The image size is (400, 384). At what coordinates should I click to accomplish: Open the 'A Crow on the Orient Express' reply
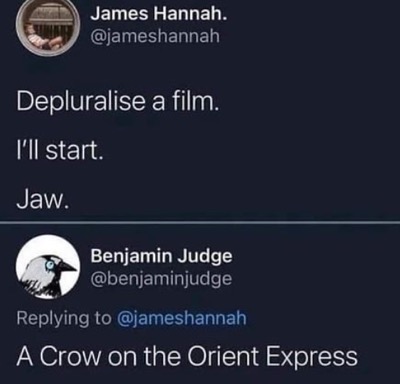click(x=187, y=356)
